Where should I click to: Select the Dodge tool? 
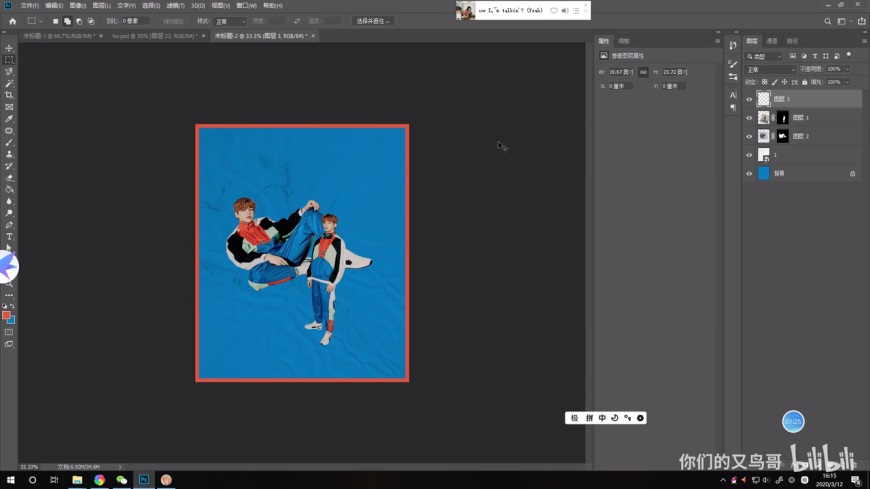(9, 213)
